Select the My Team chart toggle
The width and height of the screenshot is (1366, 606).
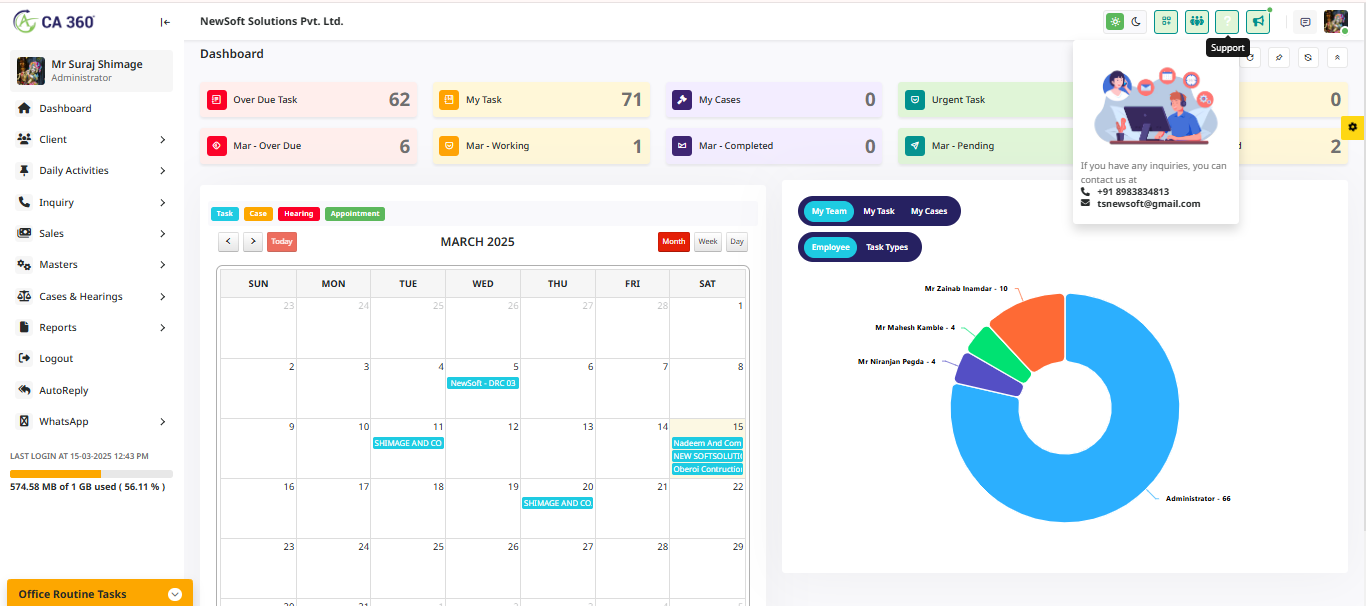(x=829, y=211)
